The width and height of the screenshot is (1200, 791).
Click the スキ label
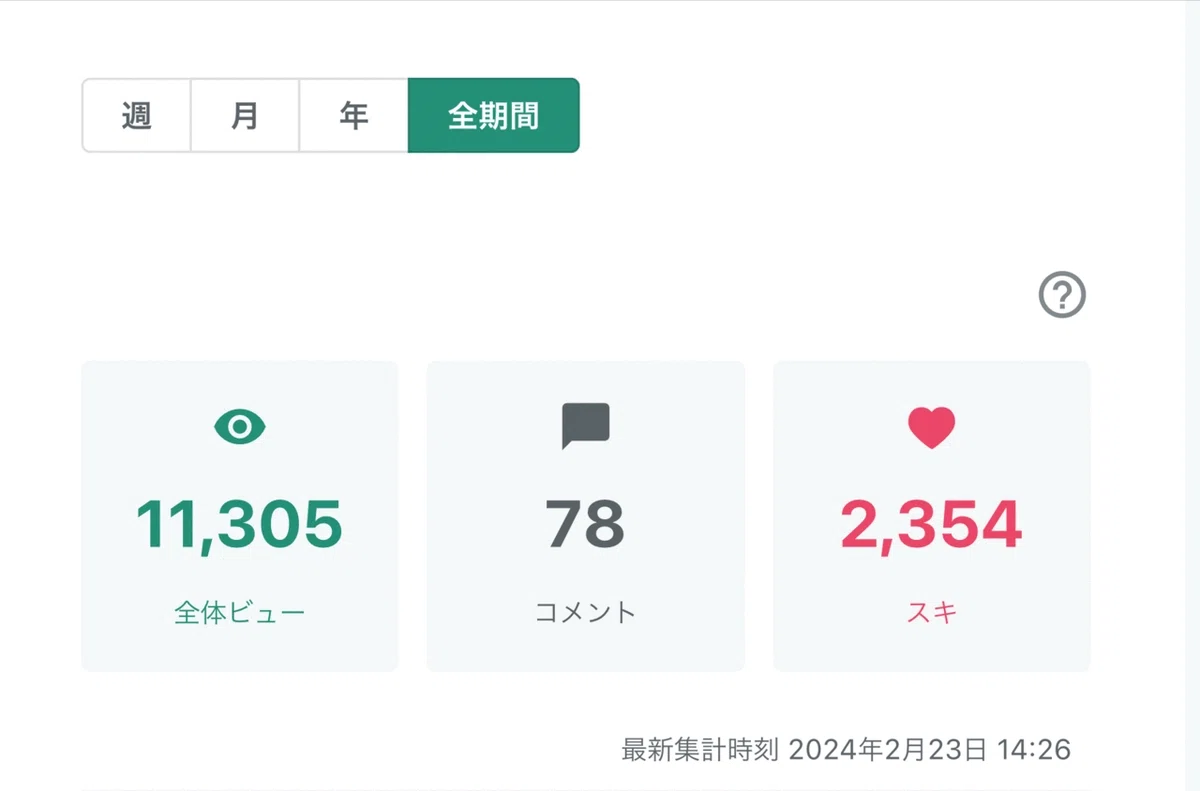pyautogui.click(x=932, y=612)
